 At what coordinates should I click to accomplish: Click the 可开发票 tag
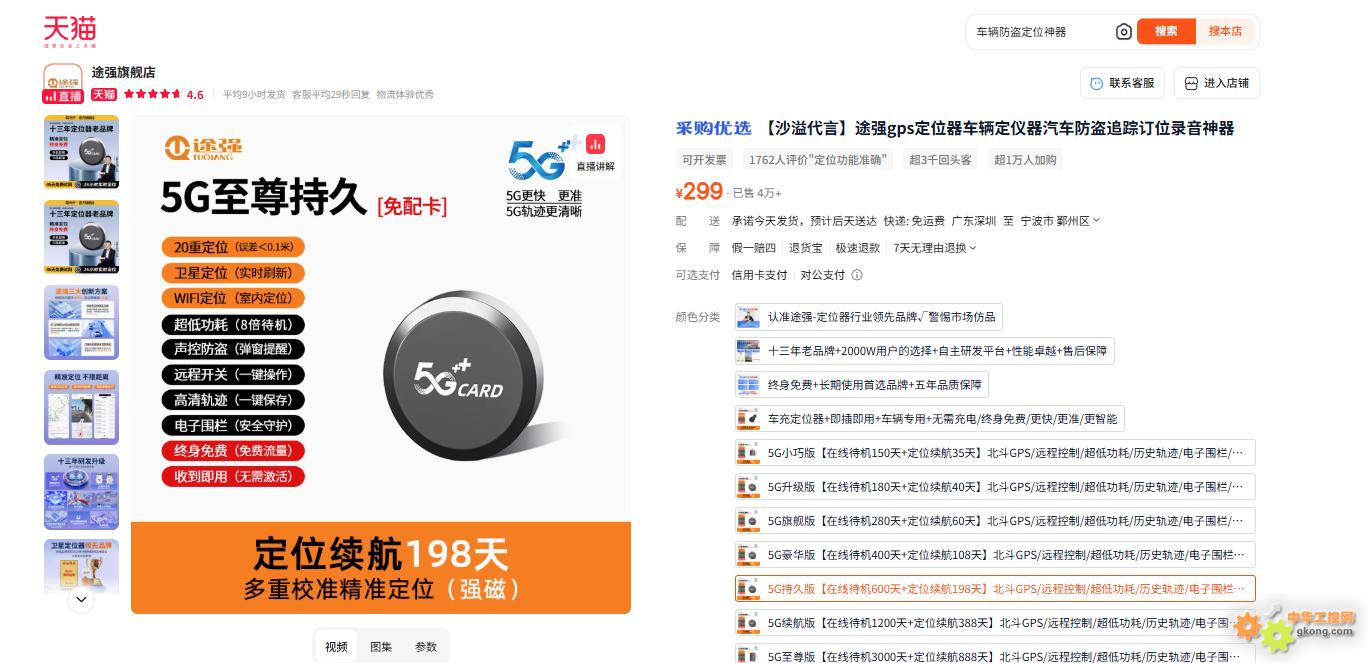click(704, 160)
